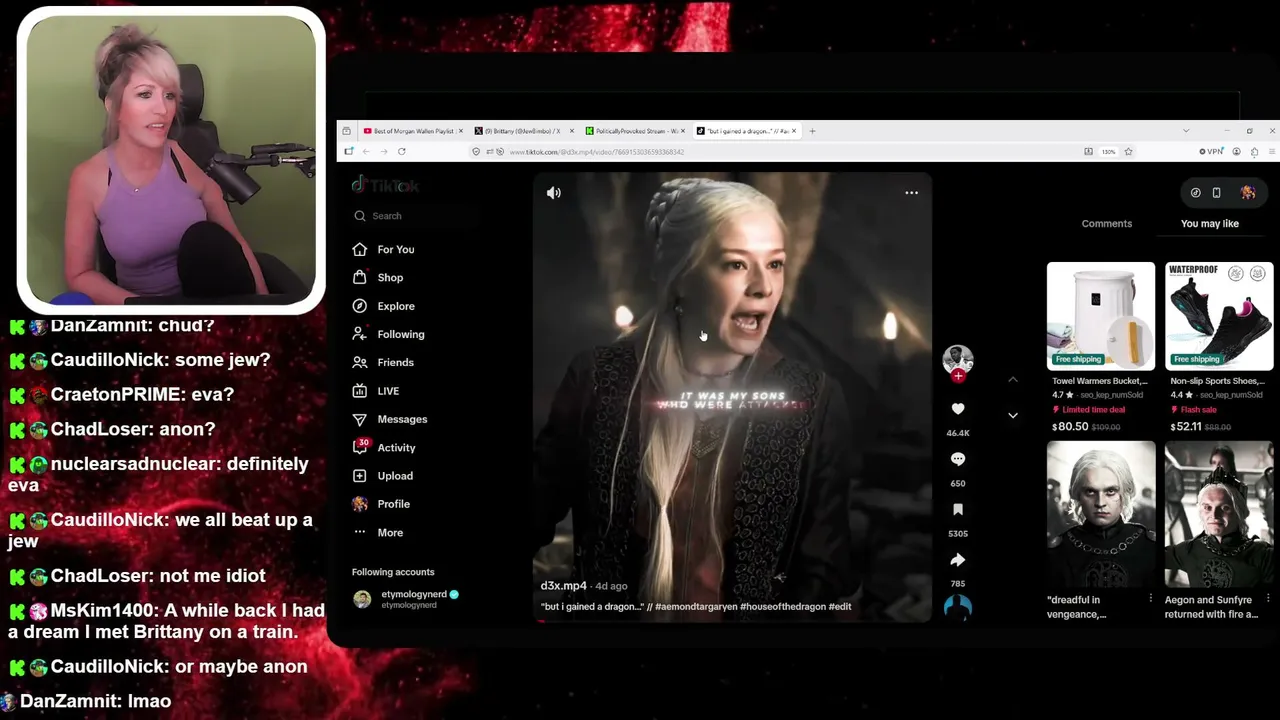Image resolution: width=1280 pixels, height=720 pixels.
Task: Switch to the You may like tab
Action: 1209,224
